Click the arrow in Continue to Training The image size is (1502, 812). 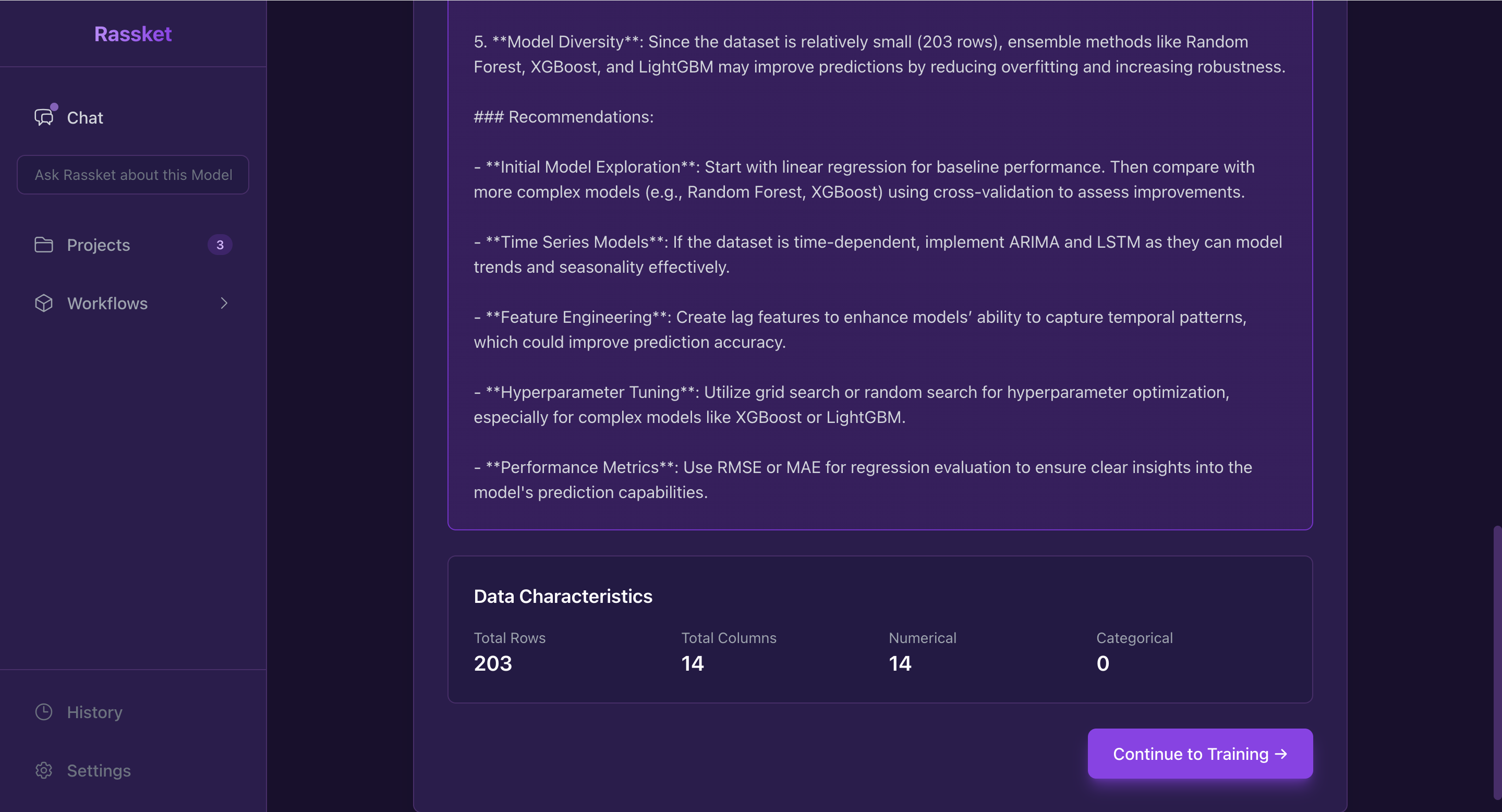pyautogui.click(x=1281, y=754)
